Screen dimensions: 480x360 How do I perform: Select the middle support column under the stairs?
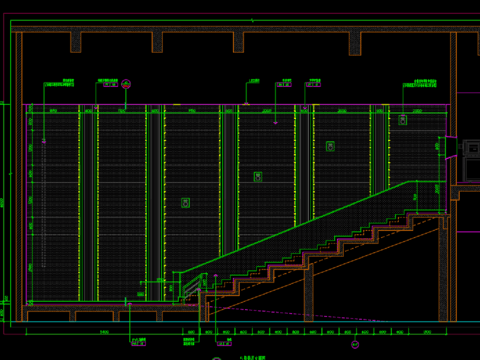309,293
